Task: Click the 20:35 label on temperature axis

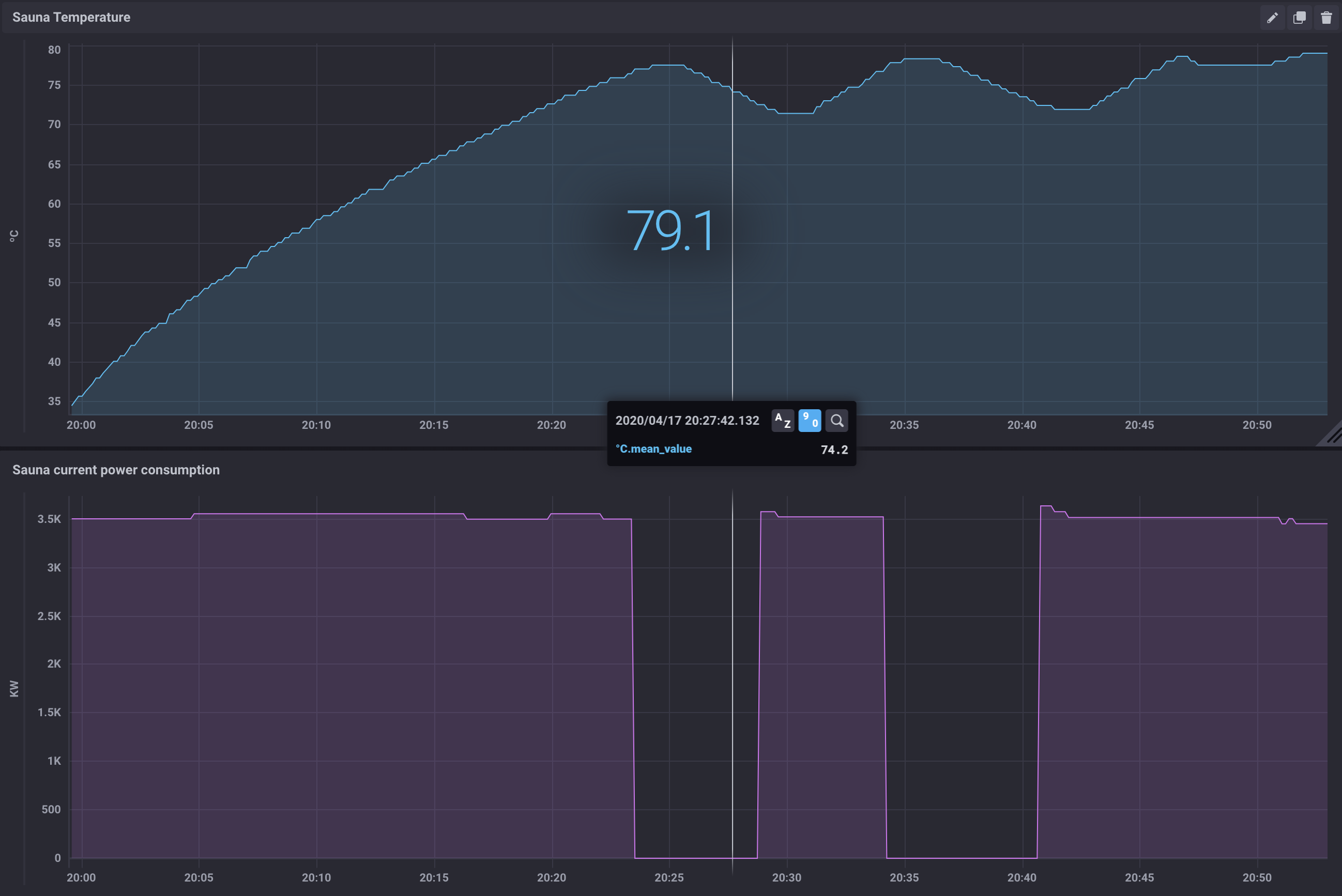Action: [904, 425]
